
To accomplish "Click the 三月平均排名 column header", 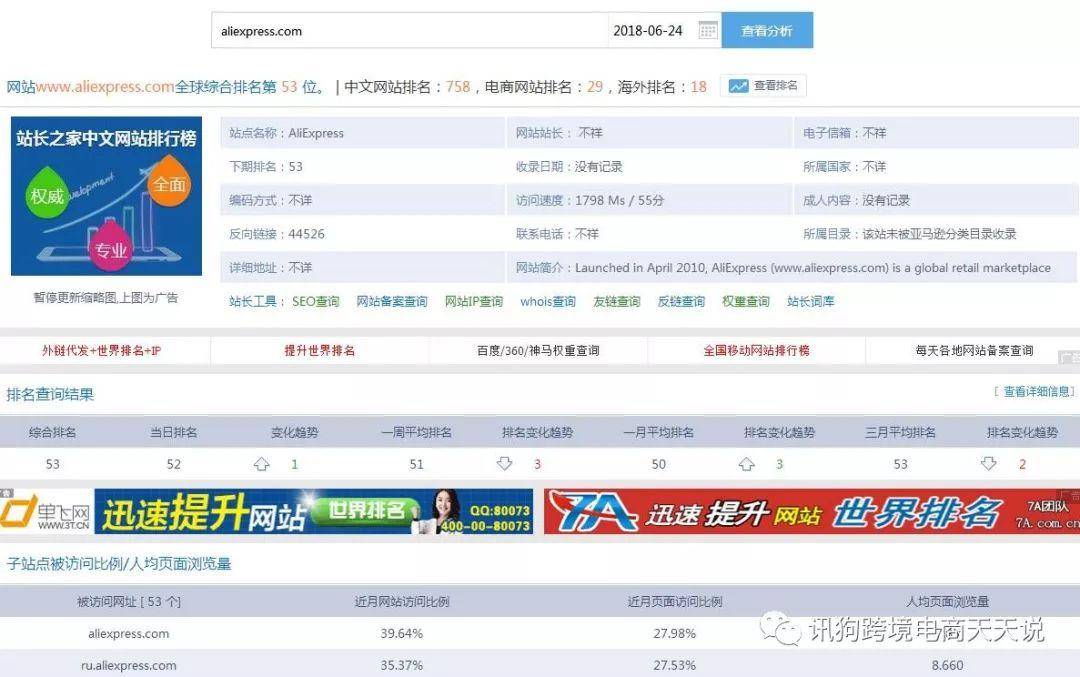I will coord(901,433).
